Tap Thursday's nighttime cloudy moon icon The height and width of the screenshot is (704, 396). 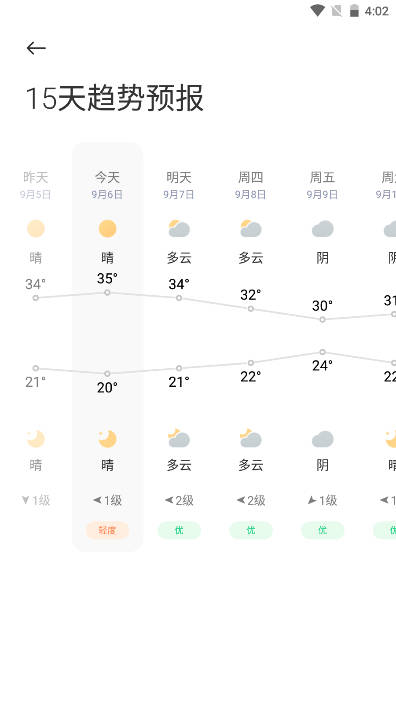coord(251,439)
